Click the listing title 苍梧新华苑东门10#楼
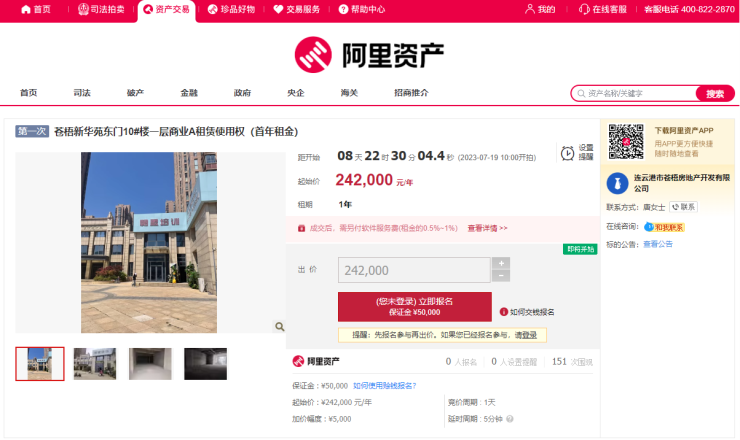The width and height of the screenshot is (740, 440). 176,131
